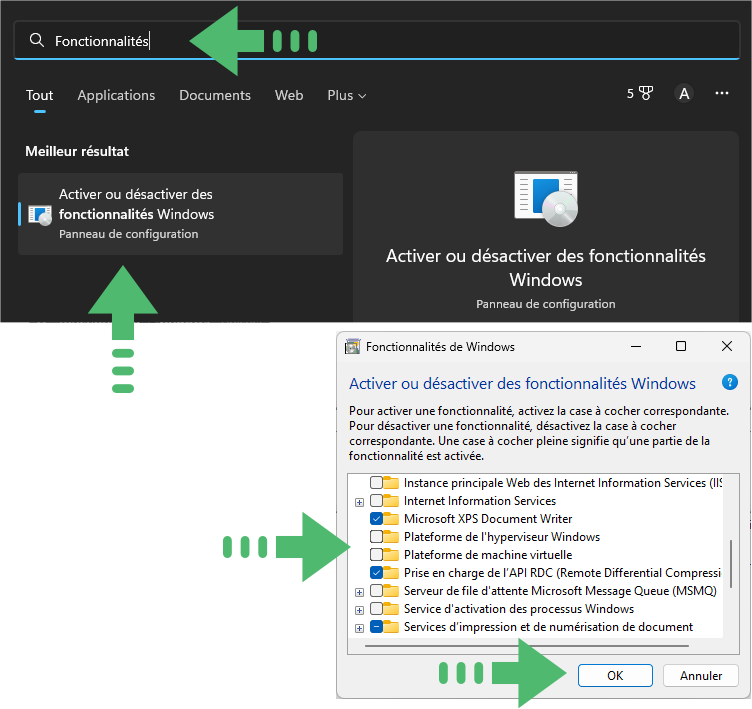Image resolution: width=752 pixels, height=709 pixels.
Task: Check the Serveur de file d'attente MSMQ box
Action: pyautogui.click(x=376, y=591)
